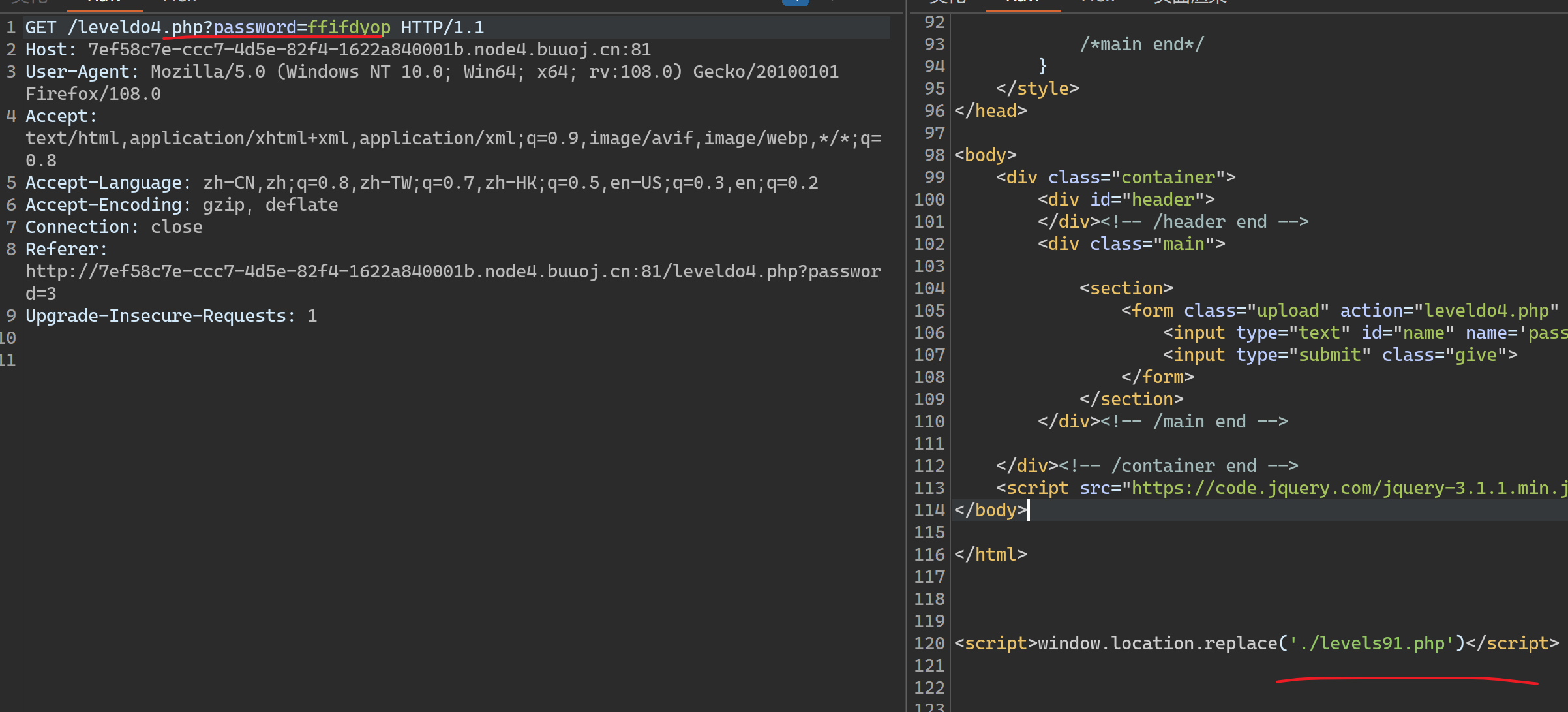Click the input type="text" id="name" line

[x=1365, y=333]
